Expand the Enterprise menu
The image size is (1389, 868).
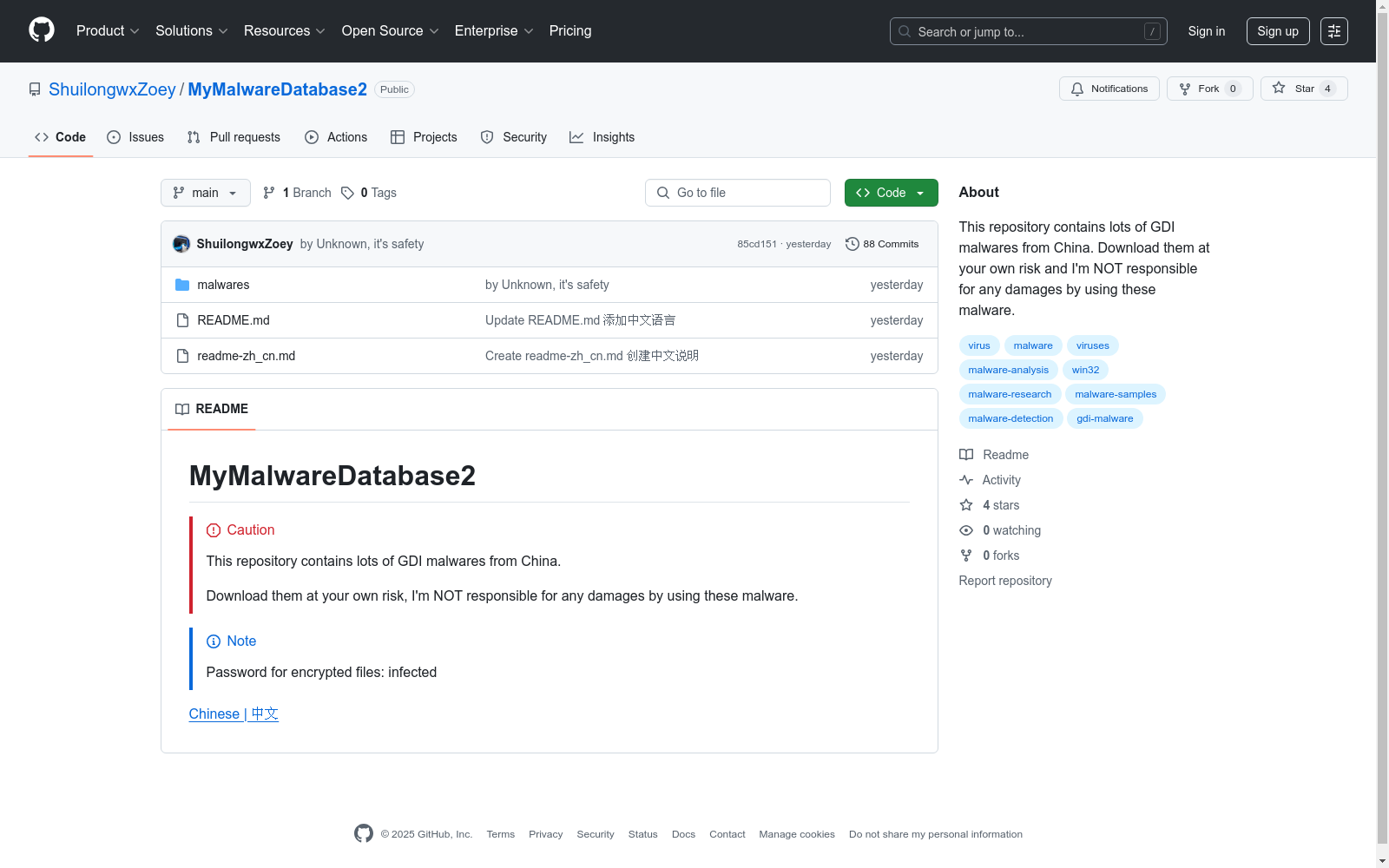pyautogui.click(x=494, y=30)
